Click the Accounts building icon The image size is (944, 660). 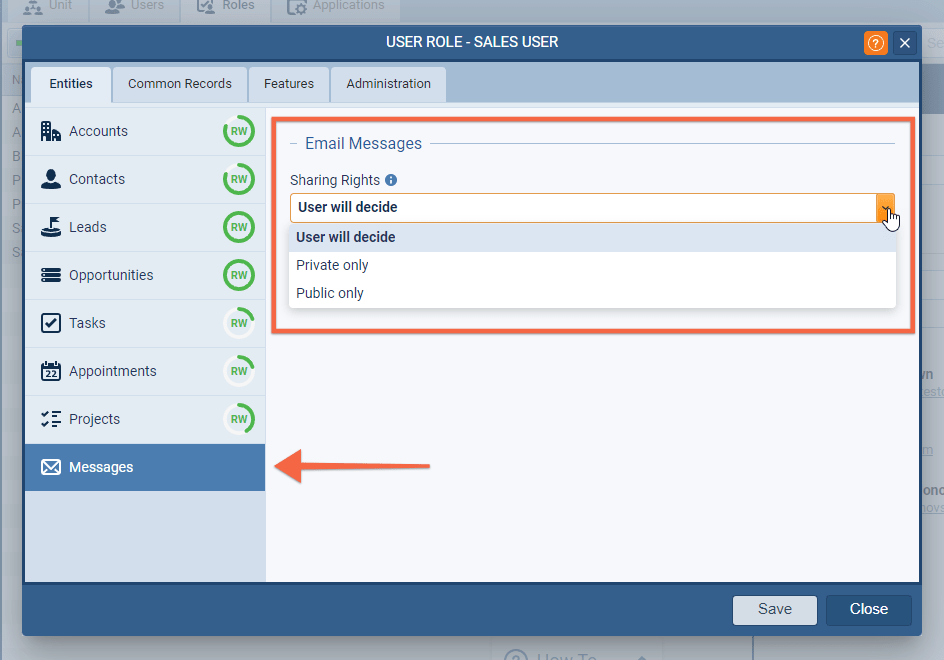(x=50, y=131)
